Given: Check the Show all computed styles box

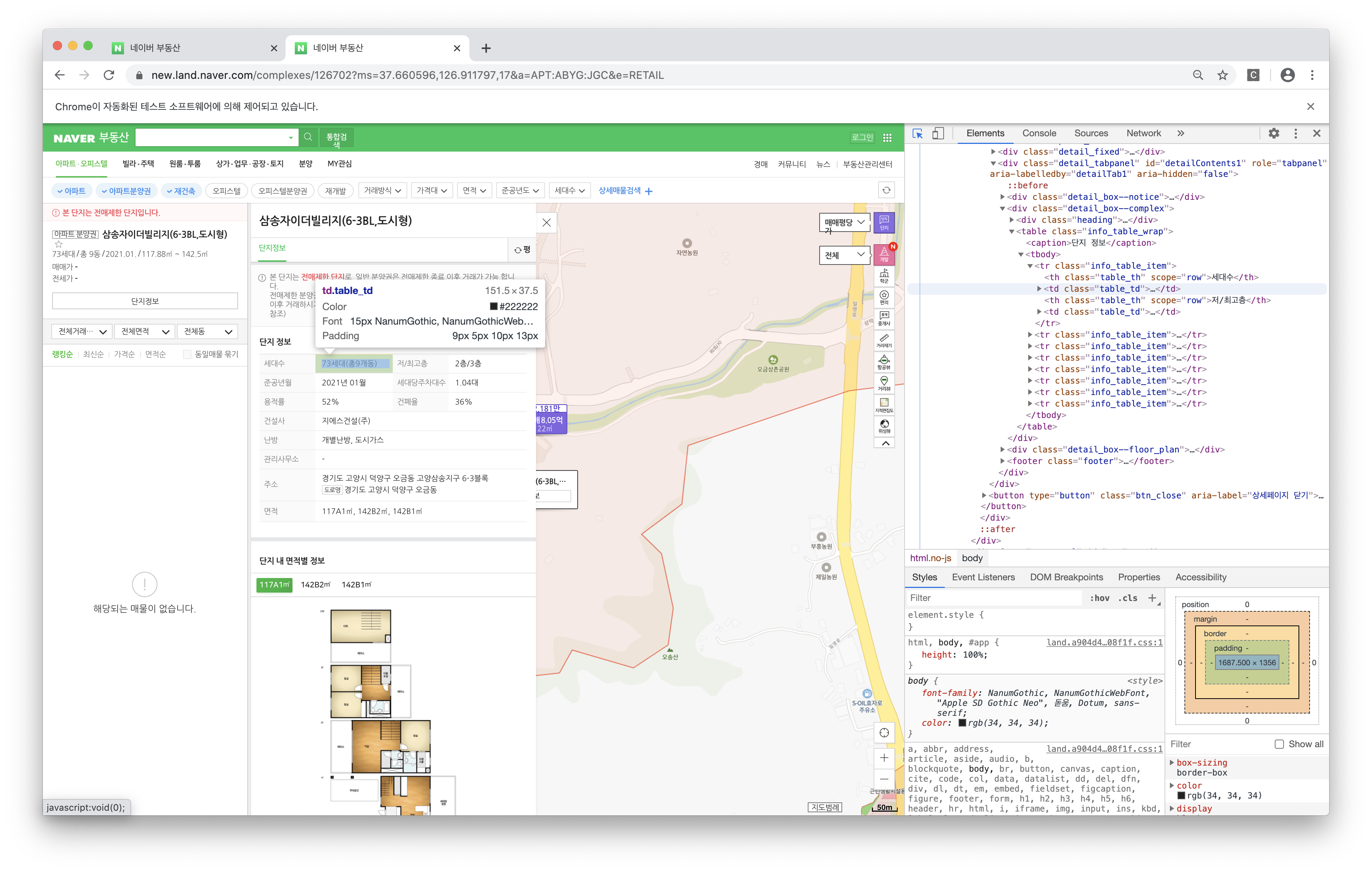Looking at the screenshot, I should click(x=1279, y=745).
